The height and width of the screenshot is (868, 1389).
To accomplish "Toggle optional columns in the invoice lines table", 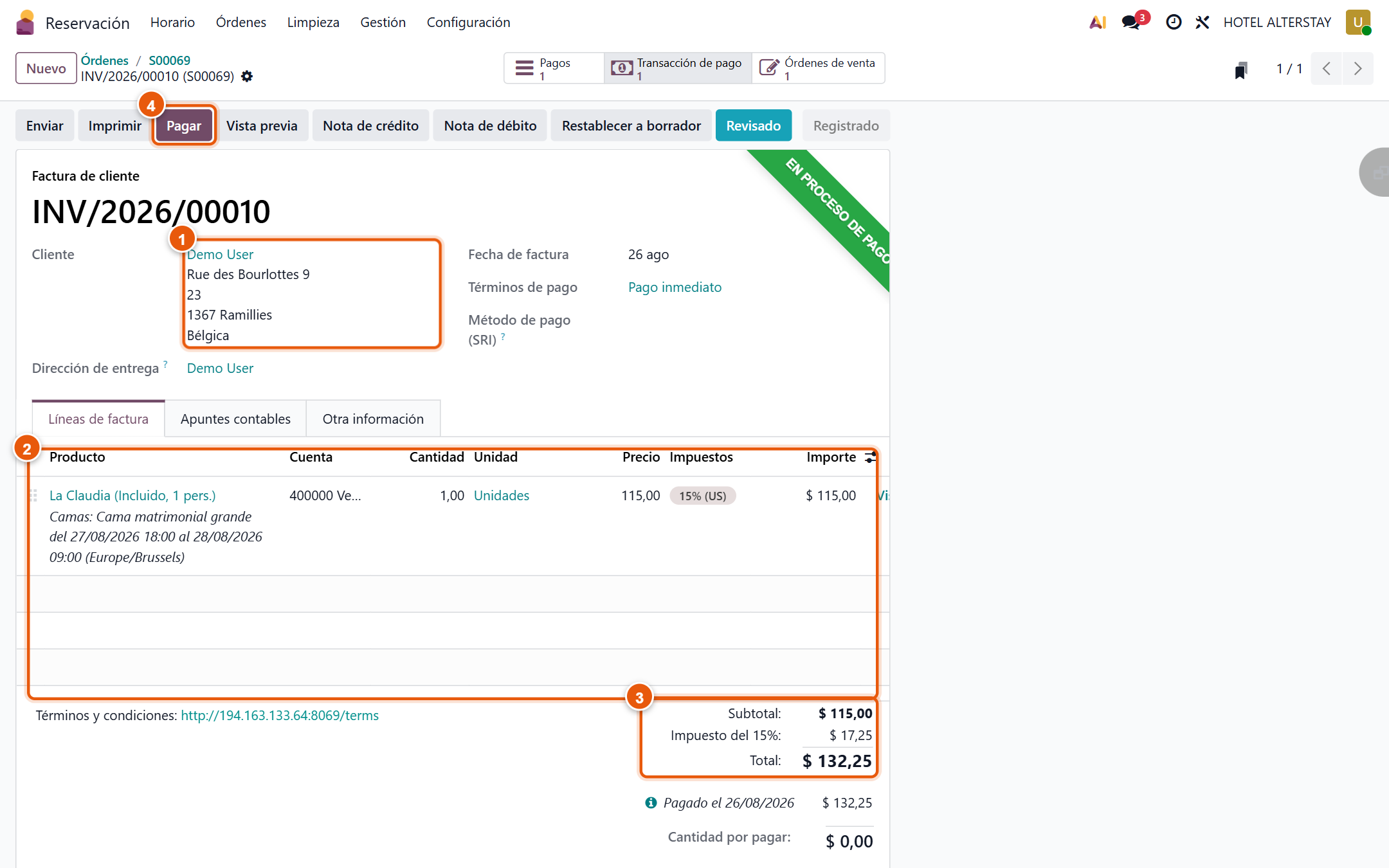I will 870,457.
